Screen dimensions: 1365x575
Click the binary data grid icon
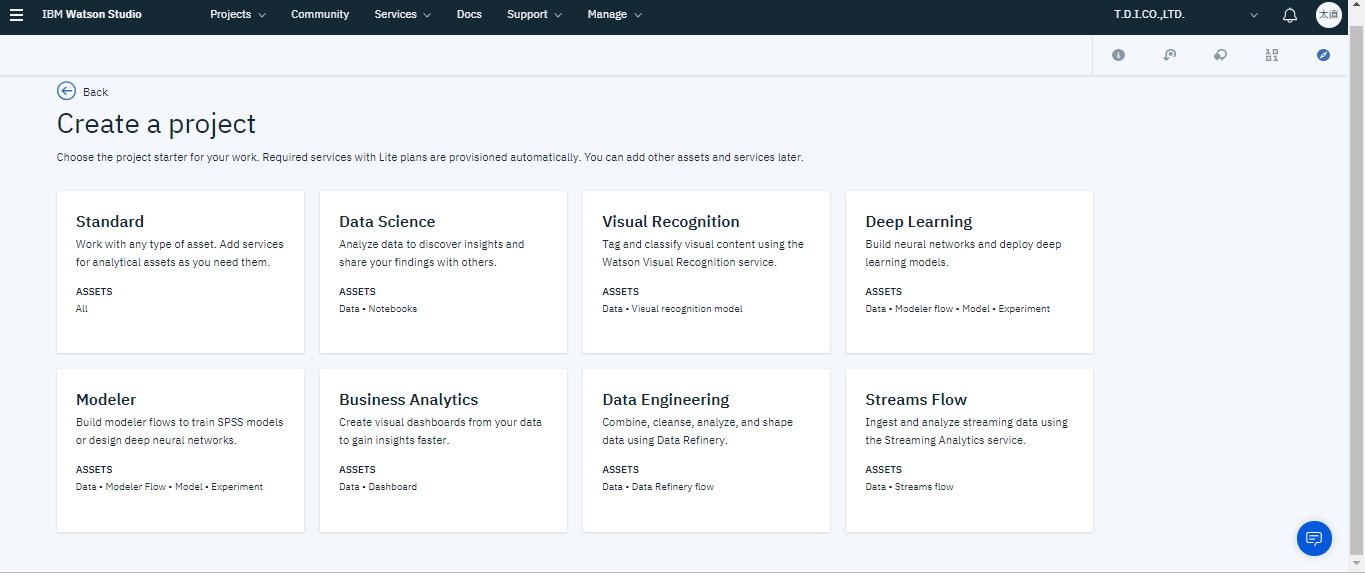click(x=1271, y=55)
